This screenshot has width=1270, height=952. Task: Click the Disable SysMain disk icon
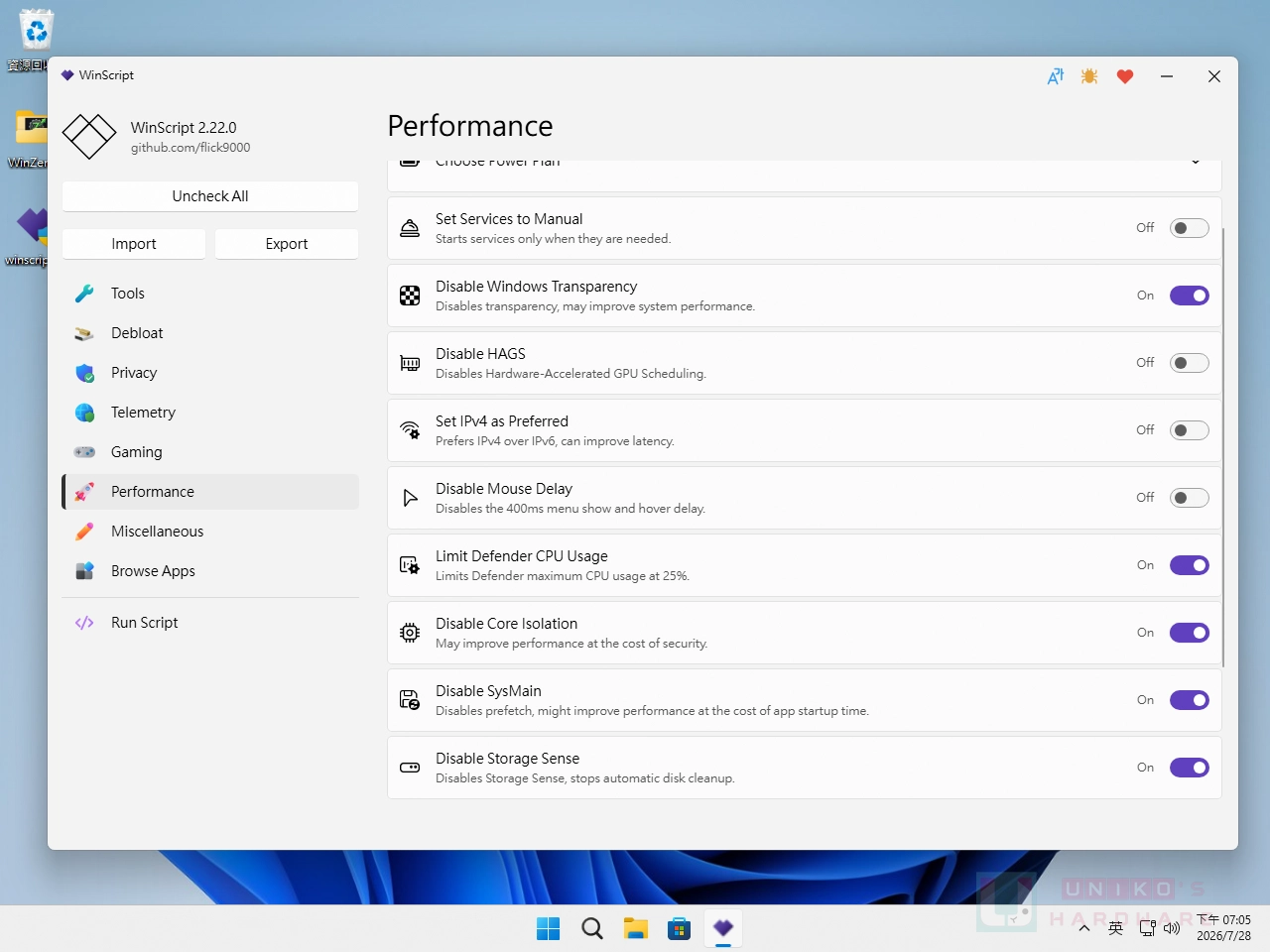(x=410, y=700)
